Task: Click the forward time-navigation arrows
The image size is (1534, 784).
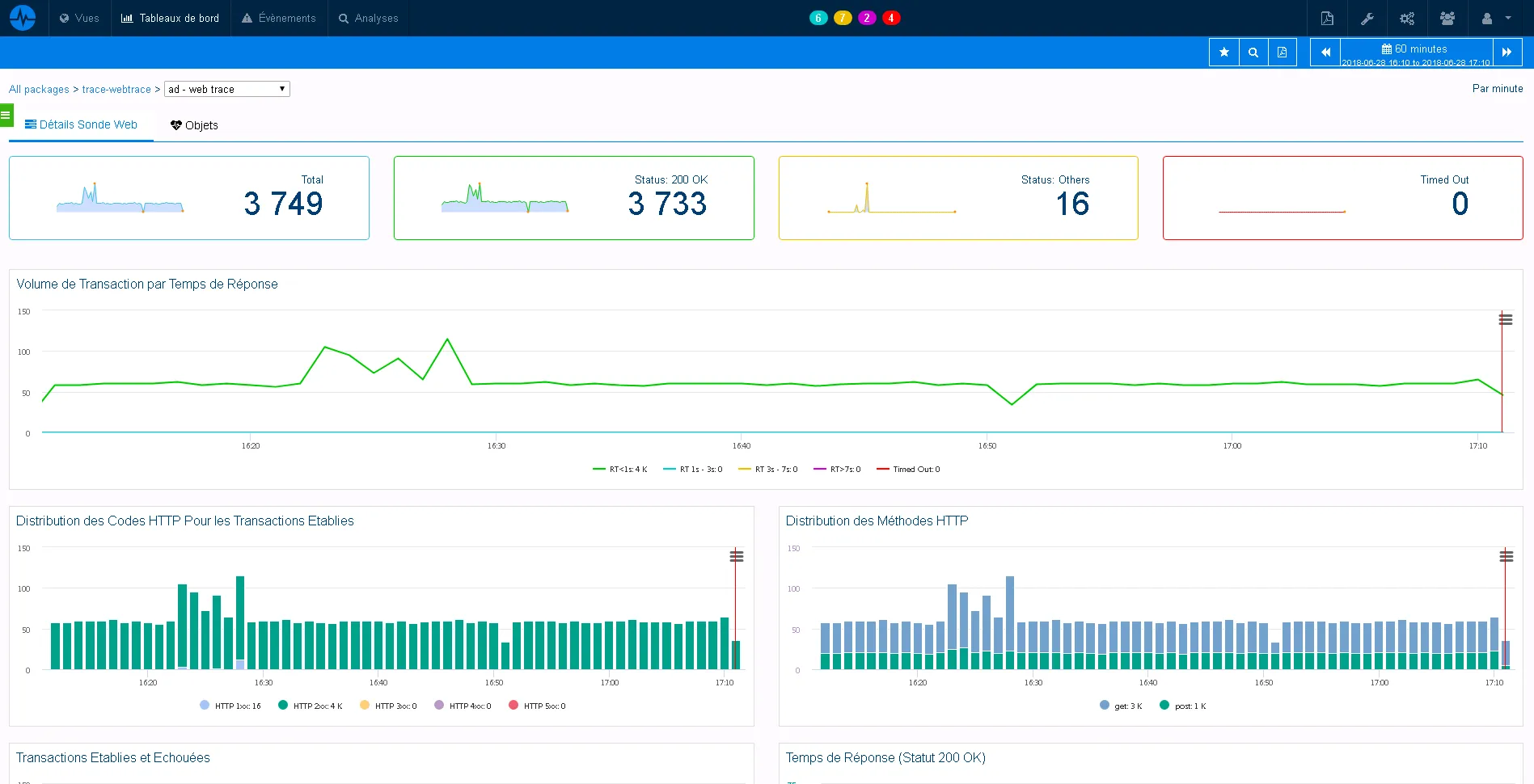Action: (1508, 52)
